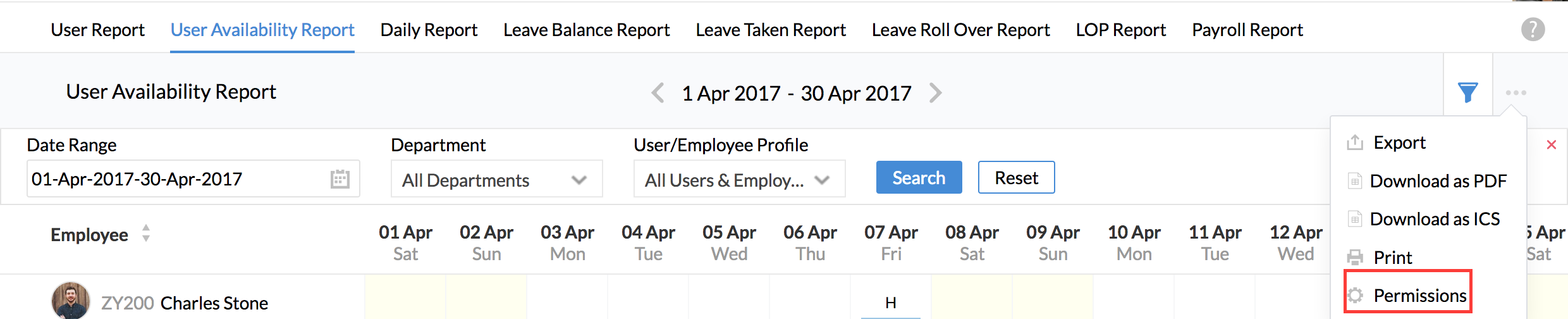Click the Reset button
Image resolution: width=1568 pixels, height=319 pixels.
click(x=1016, y=177)
